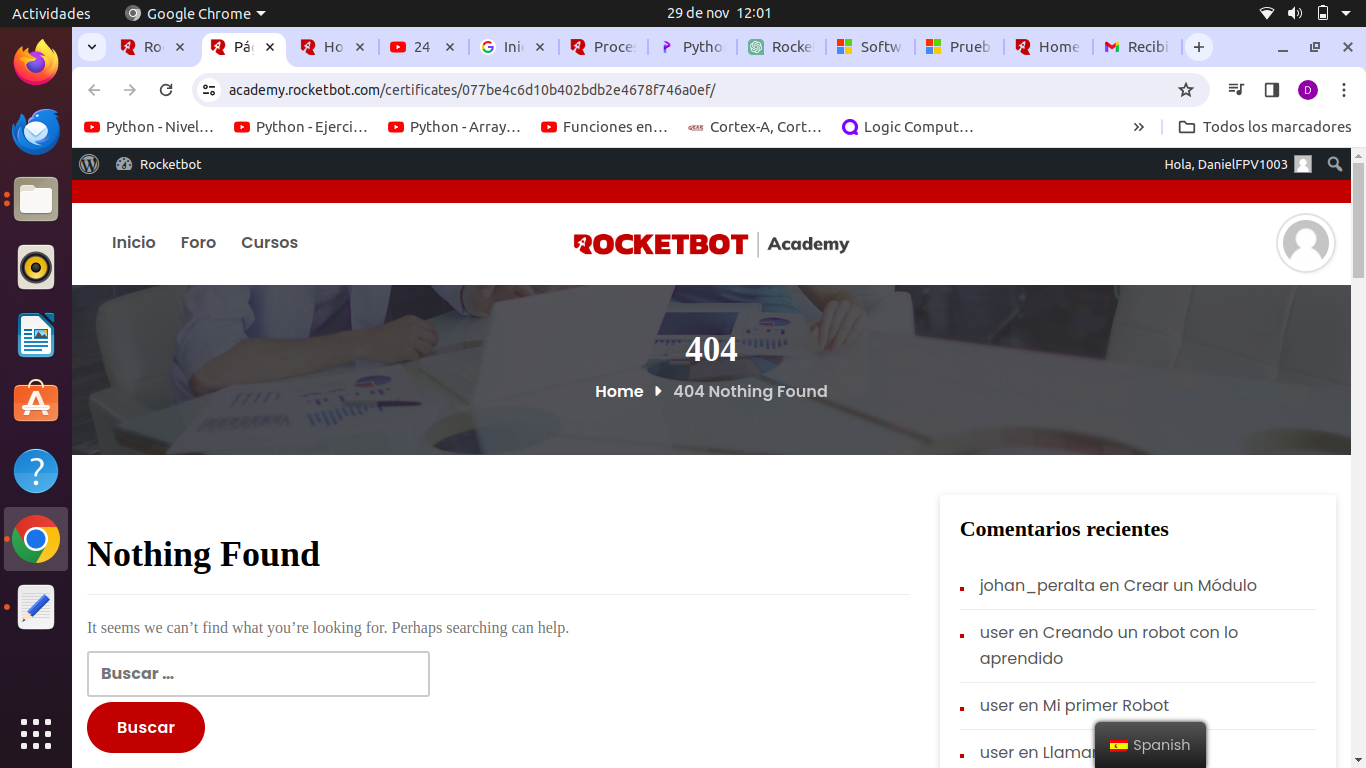The image size is (1366, 768).
Task: Open the Show Applications grid in dock
Action: 36,733
